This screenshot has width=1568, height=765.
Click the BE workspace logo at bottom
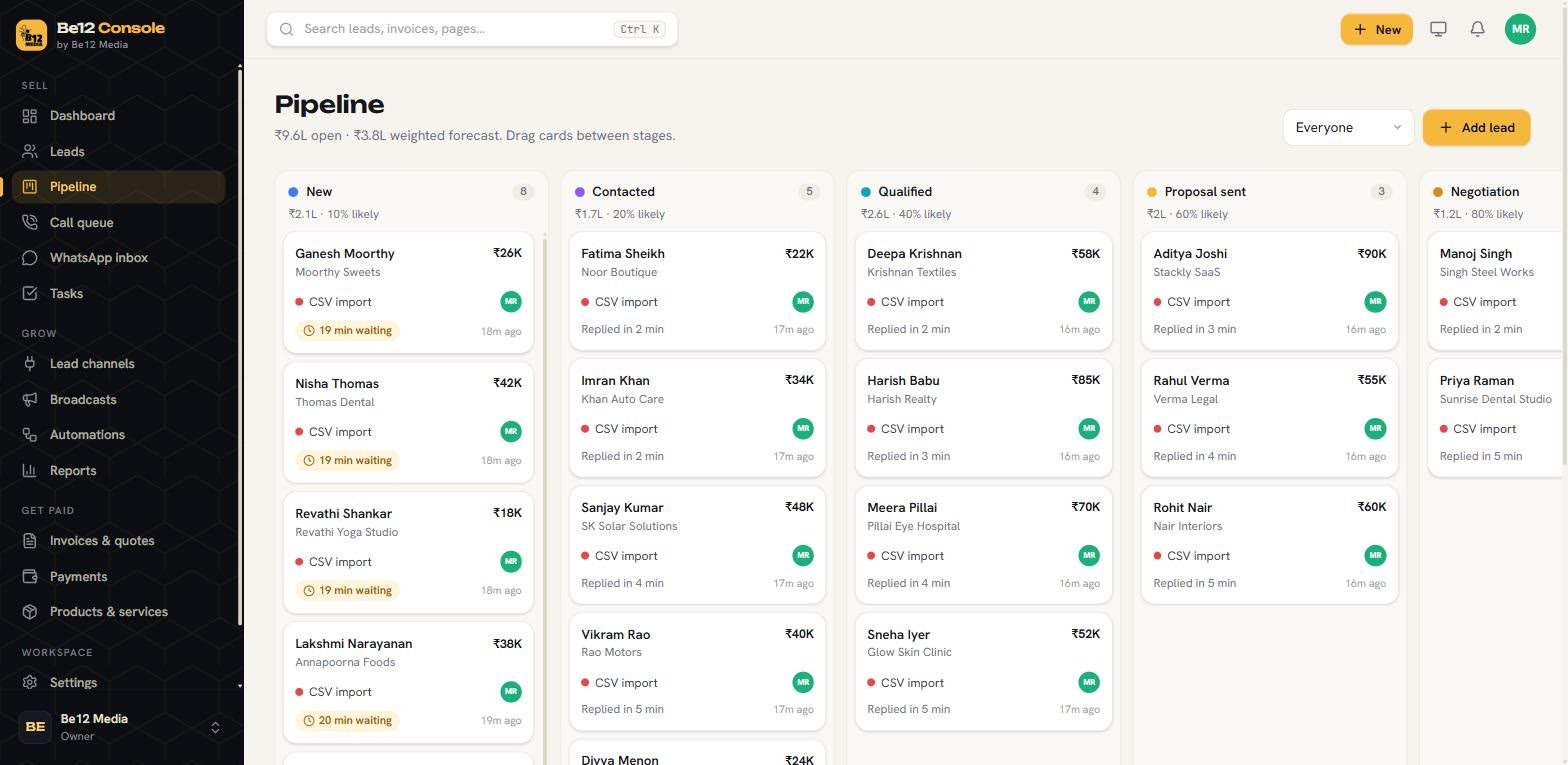(x=35, y=727)
